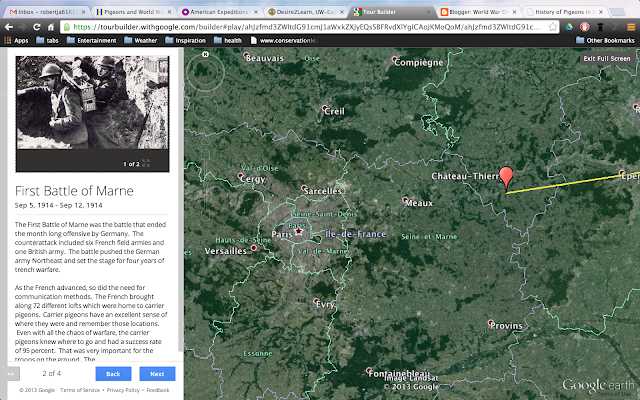
Task: Open the health bookmark folder
Action: click(228, 40)
